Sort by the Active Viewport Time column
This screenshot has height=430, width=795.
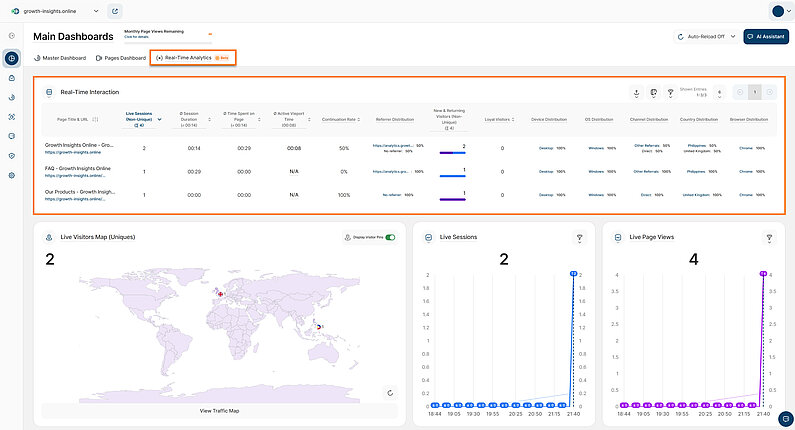pos(309,120)
